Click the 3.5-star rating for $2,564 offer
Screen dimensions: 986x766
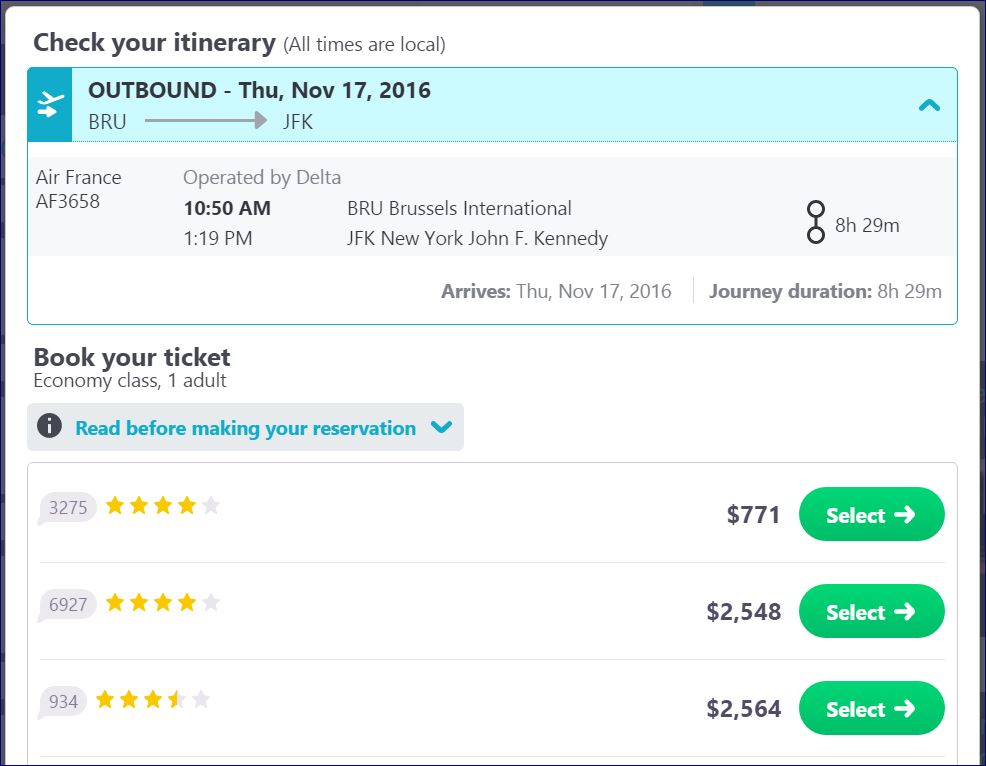153,700
